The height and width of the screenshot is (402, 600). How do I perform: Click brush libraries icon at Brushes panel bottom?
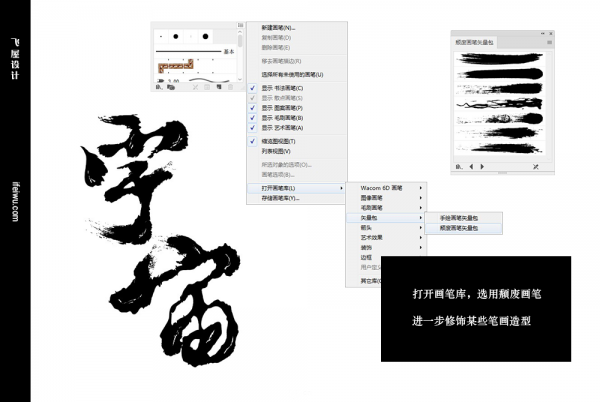[157, 88]
